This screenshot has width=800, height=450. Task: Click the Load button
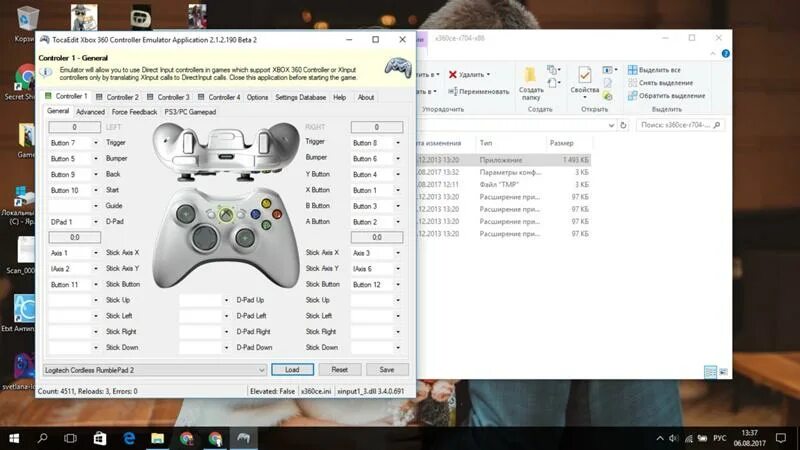point(292,369)
